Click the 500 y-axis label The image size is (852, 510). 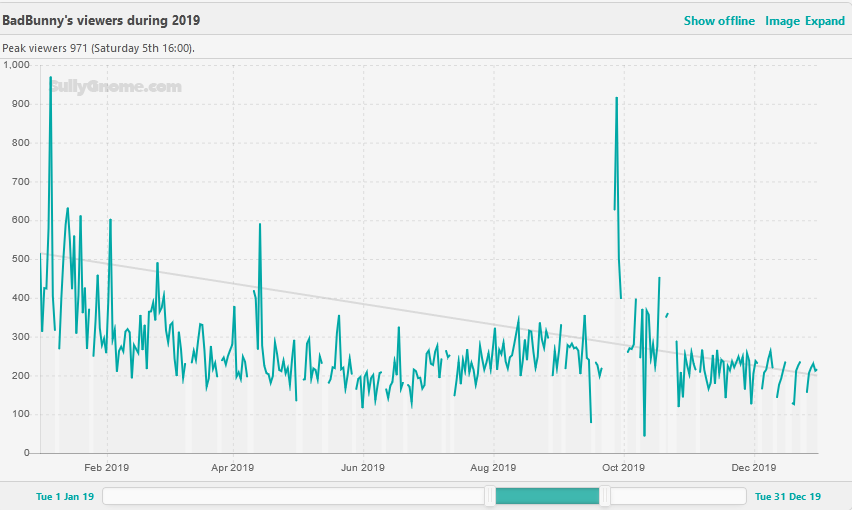[x=21, y=259]
